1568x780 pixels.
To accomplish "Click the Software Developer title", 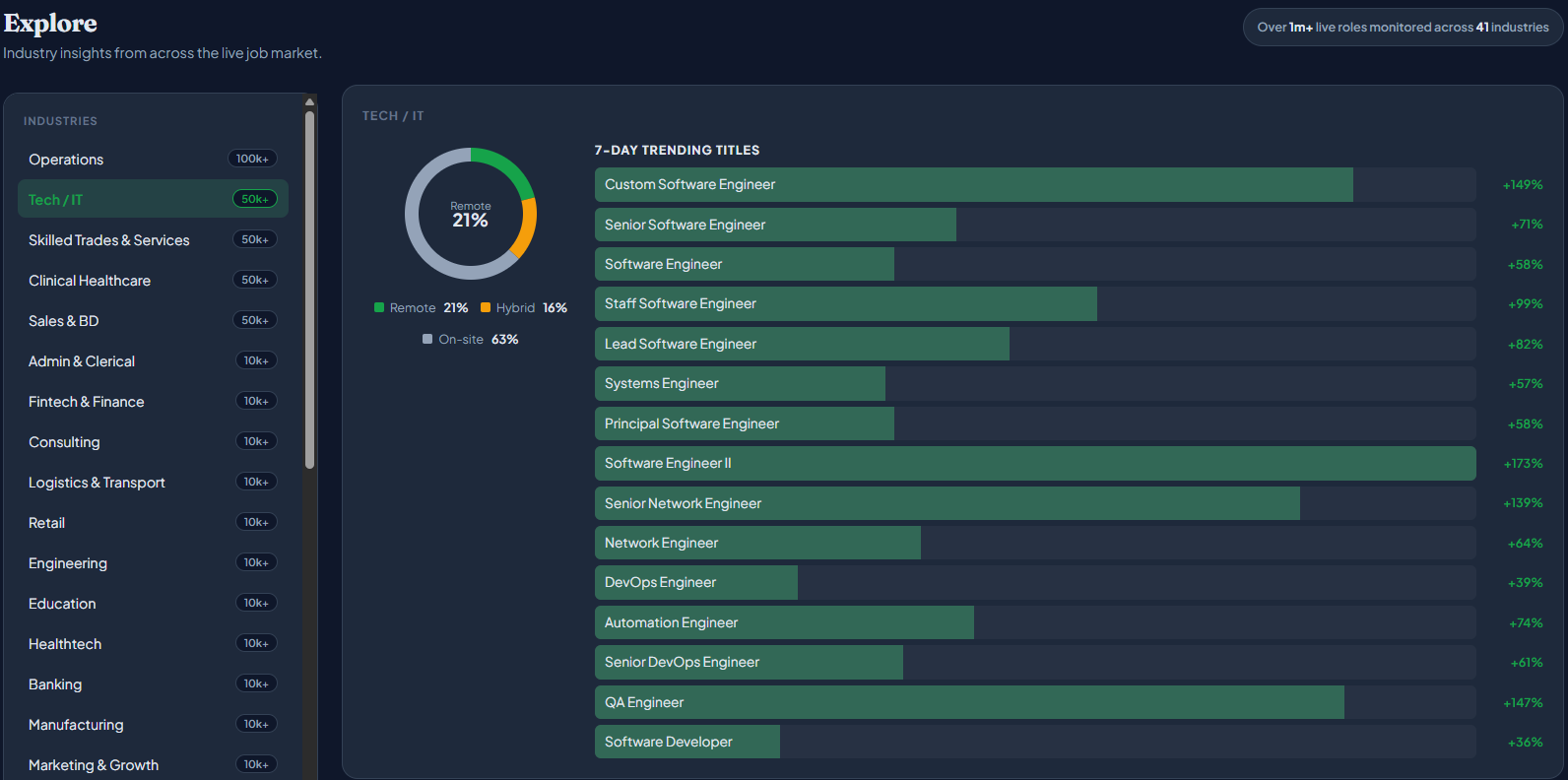I will click(669, 742).
